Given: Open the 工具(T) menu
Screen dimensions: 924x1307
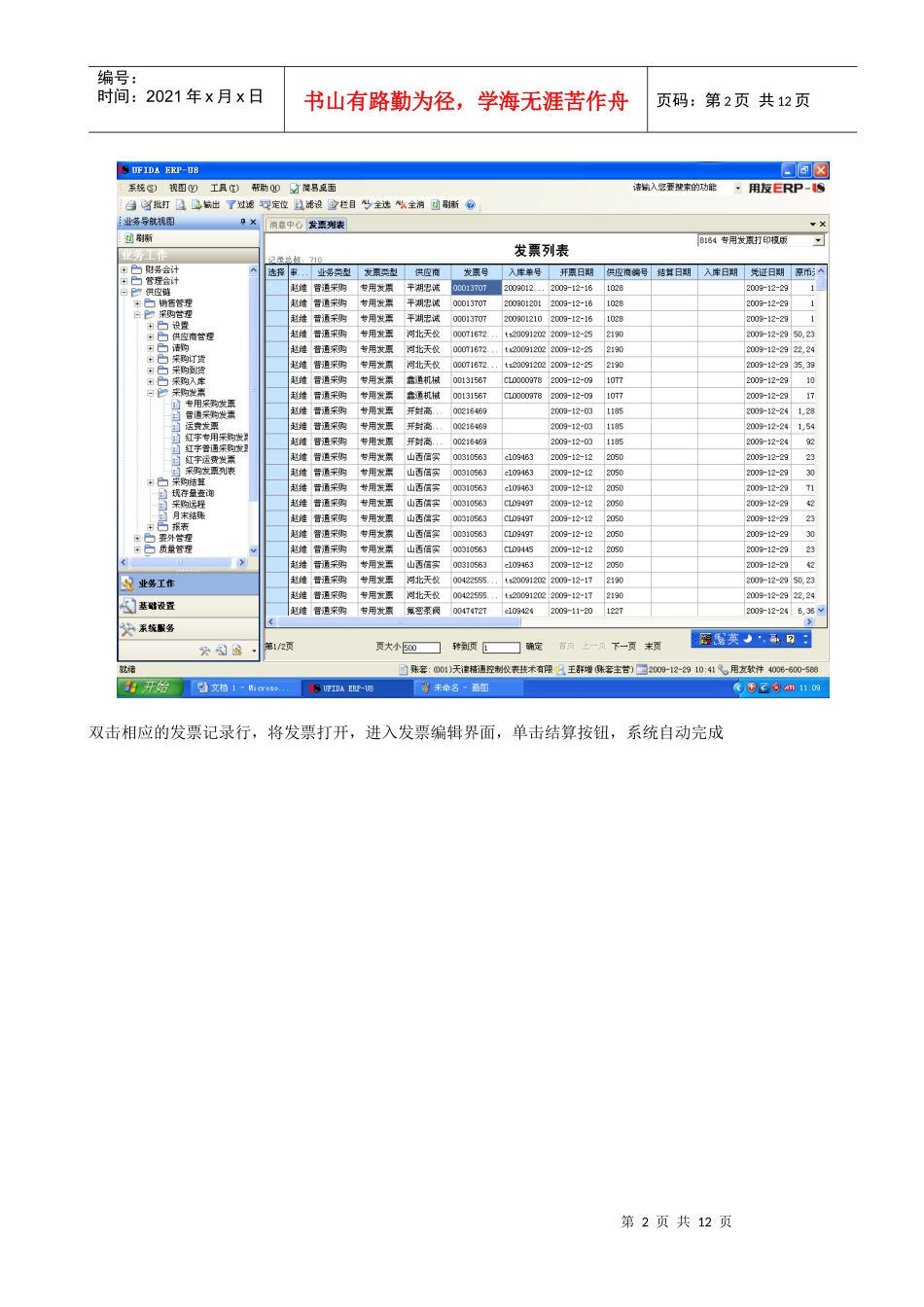Looking at the screenshot, I should 225,189.
